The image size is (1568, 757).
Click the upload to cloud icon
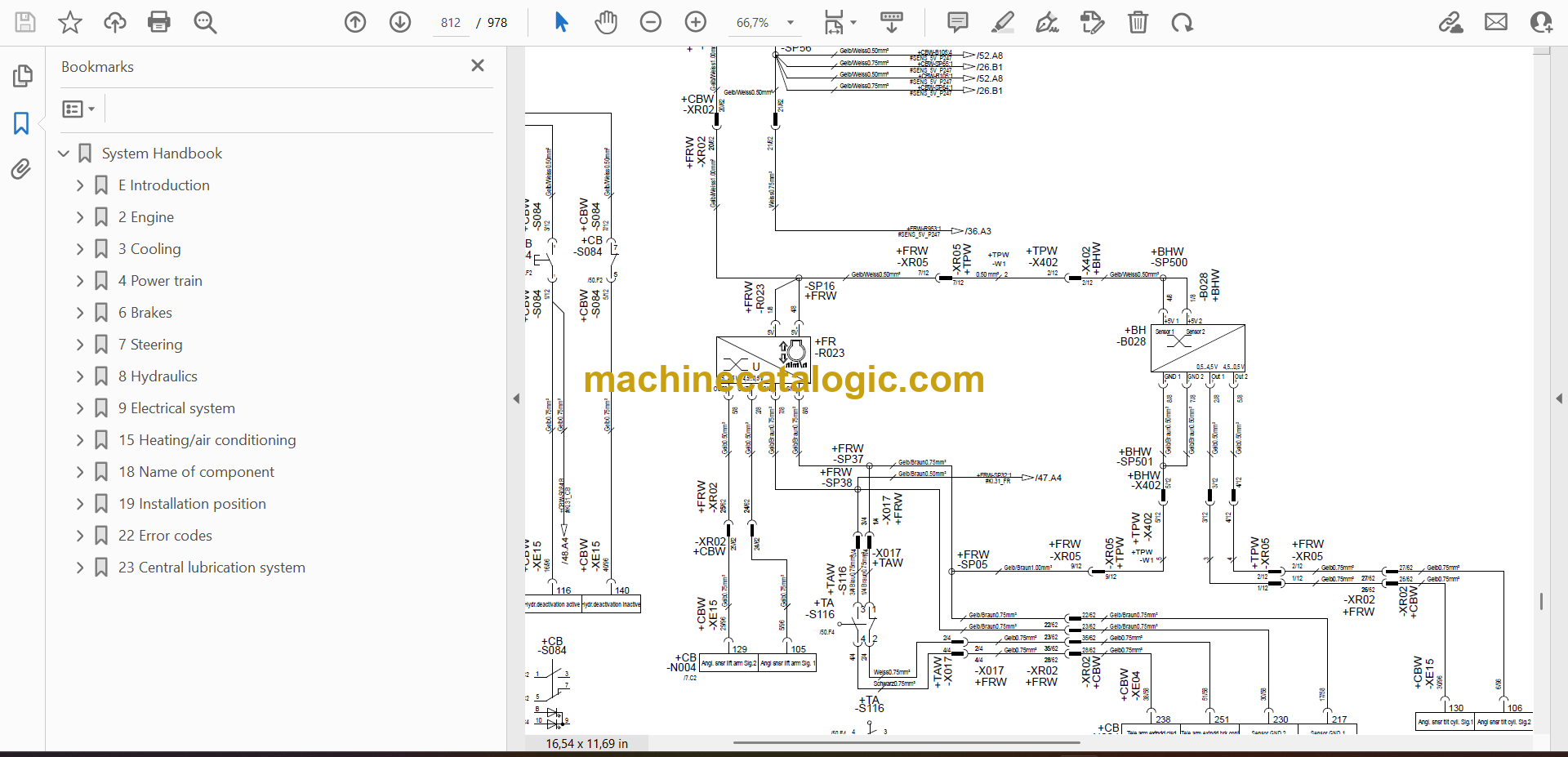(115, 22)
